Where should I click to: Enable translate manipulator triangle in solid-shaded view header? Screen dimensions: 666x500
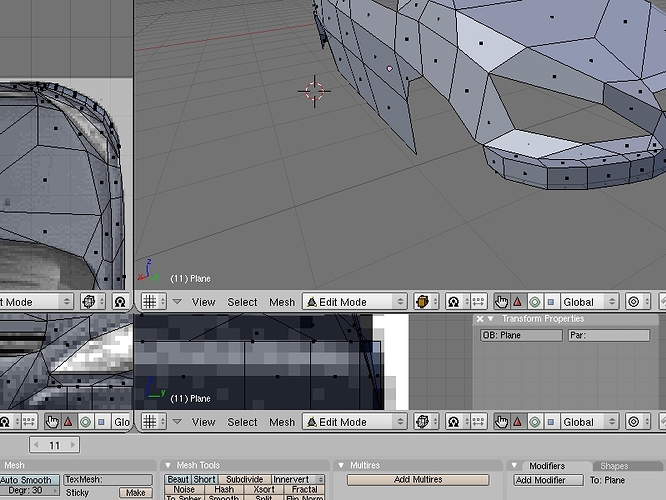point(517,302)
